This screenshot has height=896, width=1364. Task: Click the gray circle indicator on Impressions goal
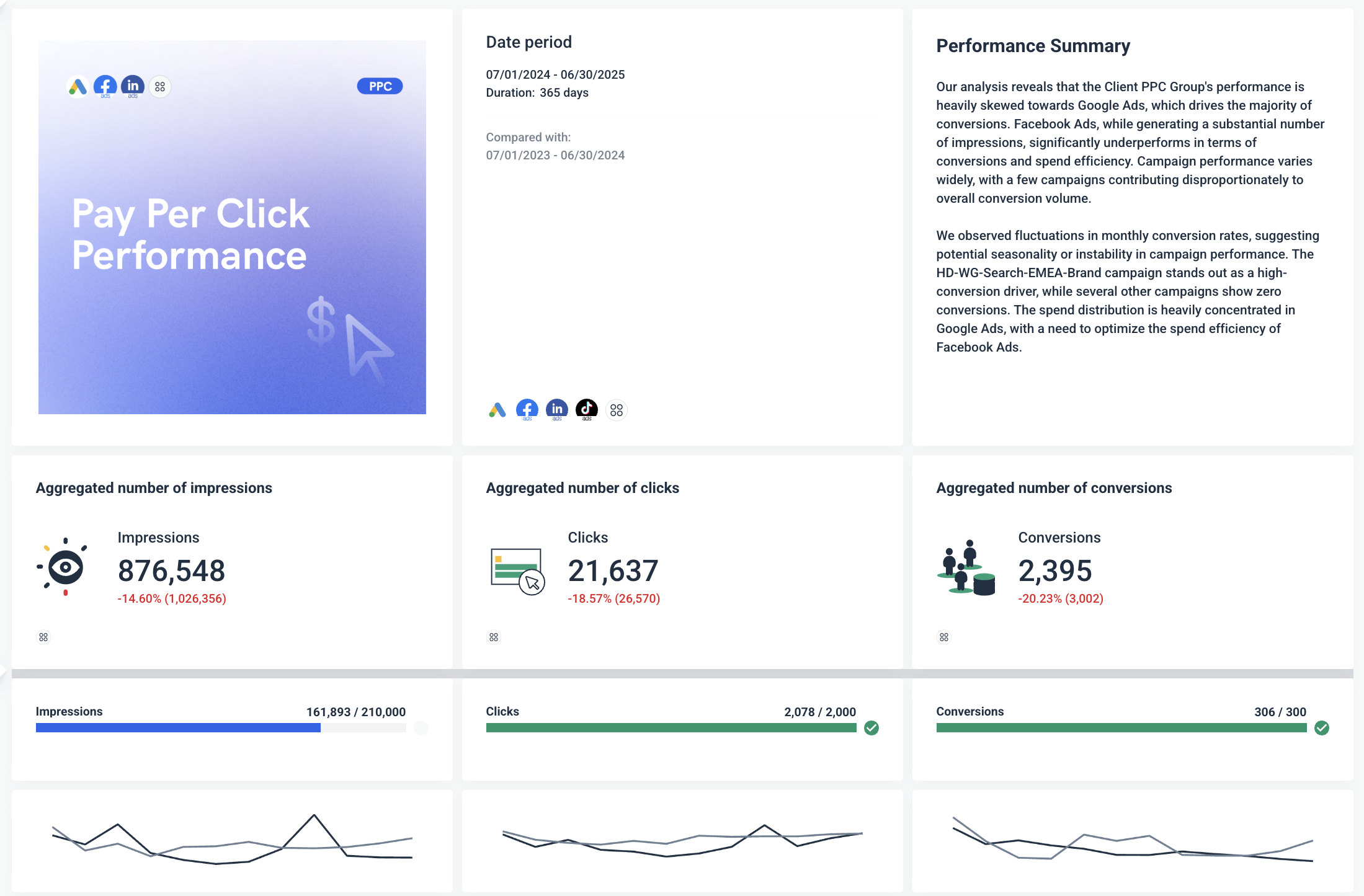tap(421, 728)
